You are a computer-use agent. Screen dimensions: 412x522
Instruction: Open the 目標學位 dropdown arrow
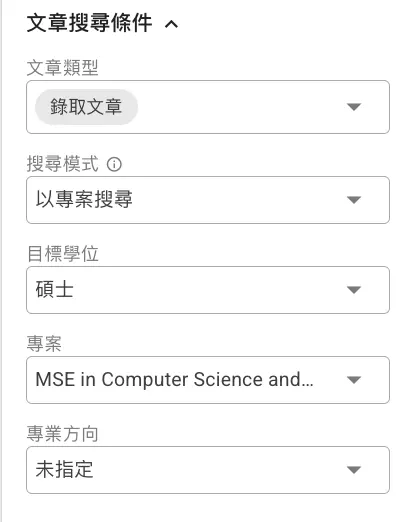click(354, 290)
